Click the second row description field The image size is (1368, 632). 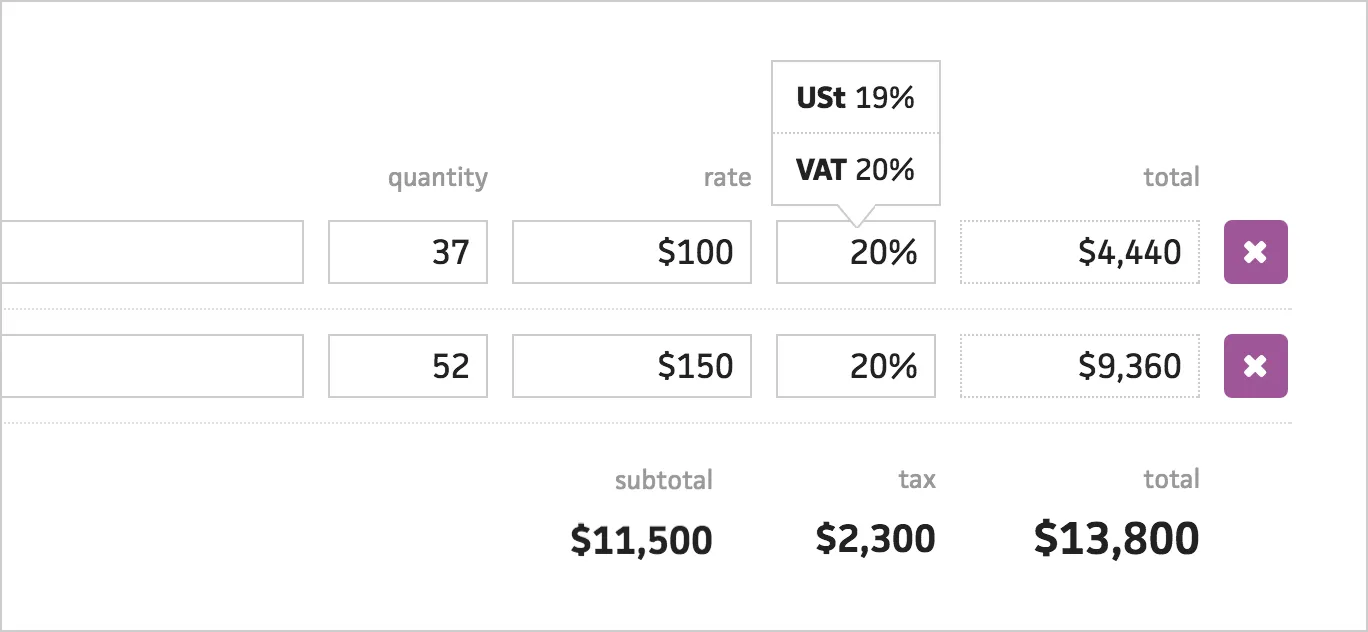(150, 366)
